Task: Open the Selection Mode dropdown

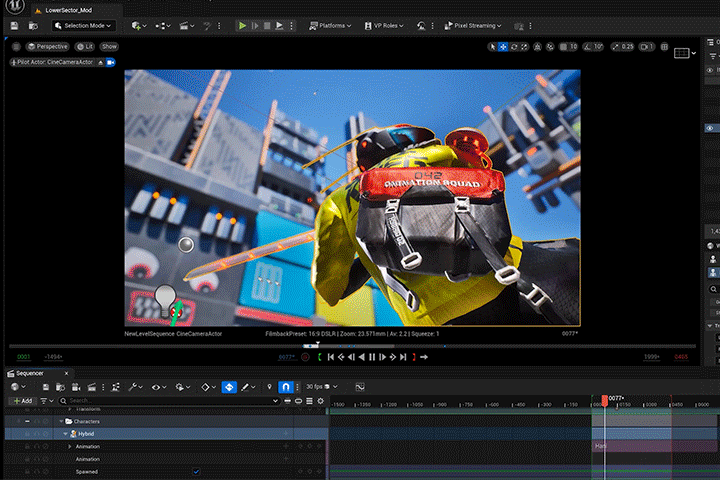Action: click(83, 26)
